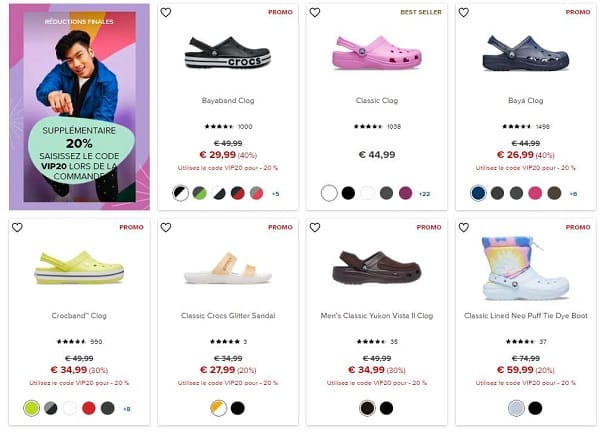Image resolution: width=600 pixels, height=432 pixels.
Task: Show additional Crocband Clog colors
Action: [x=127, y=409]
